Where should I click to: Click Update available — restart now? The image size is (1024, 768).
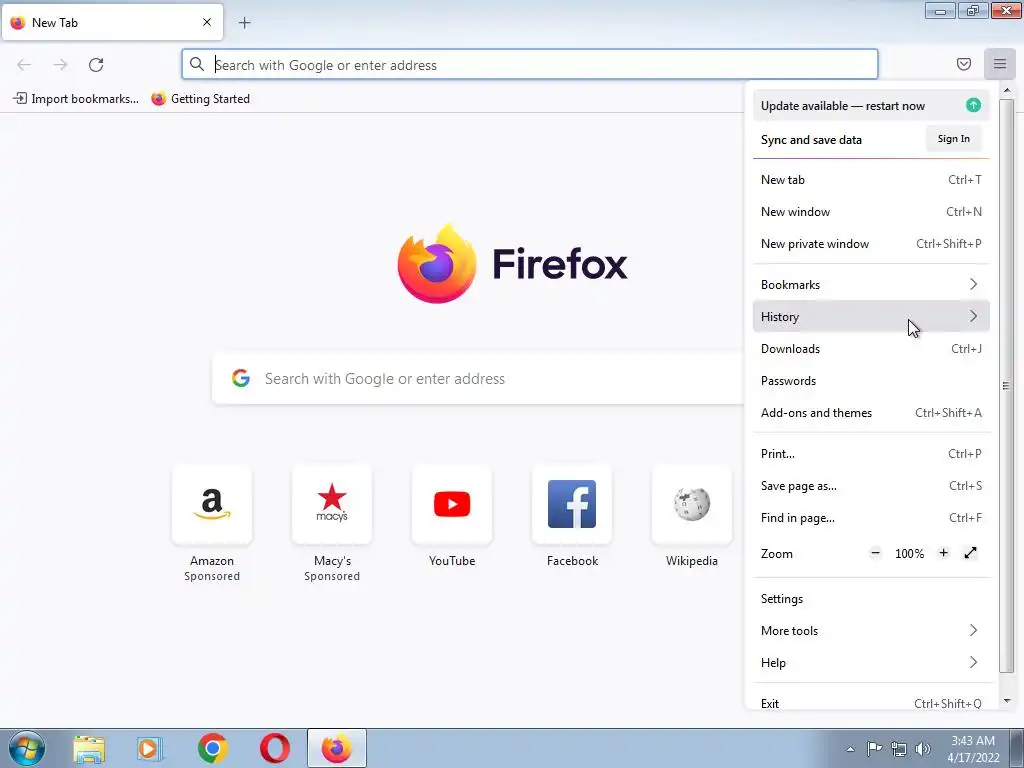[871, 105]
